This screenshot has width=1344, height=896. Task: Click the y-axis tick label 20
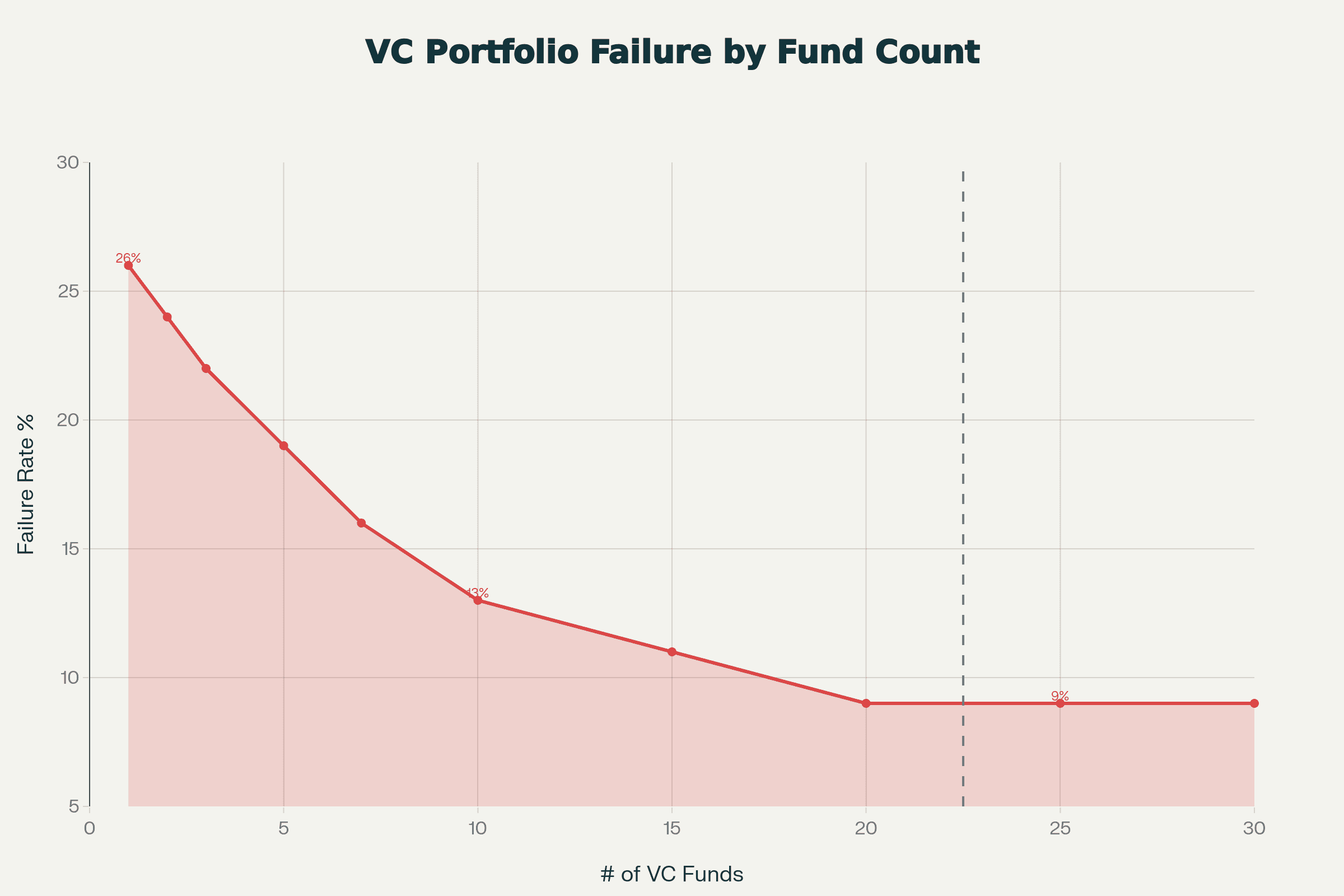pos(67,420)
